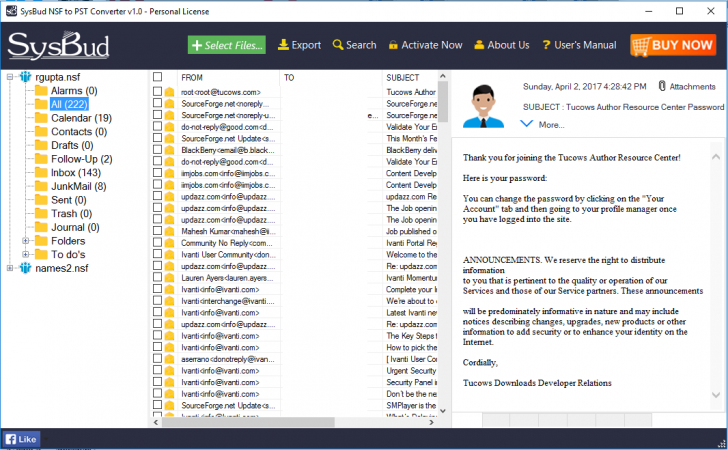
Task: Select the 'Urgent Security' subject row
Action: point(411,371)
